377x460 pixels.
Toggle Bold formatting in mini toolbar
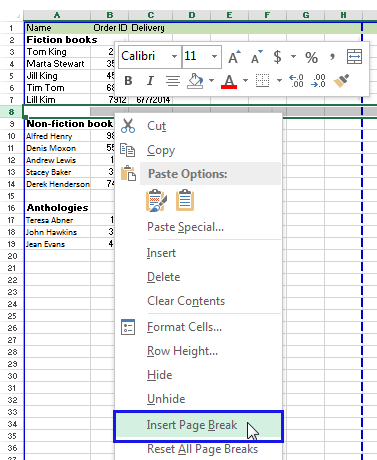point(128,81)
